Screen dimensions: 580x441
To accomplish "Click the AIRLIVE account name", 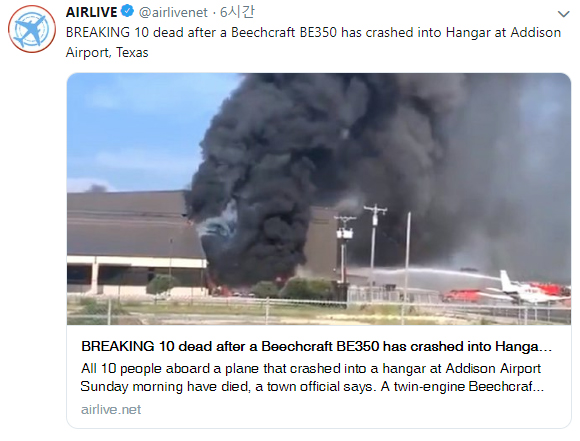I will point(91,12).
